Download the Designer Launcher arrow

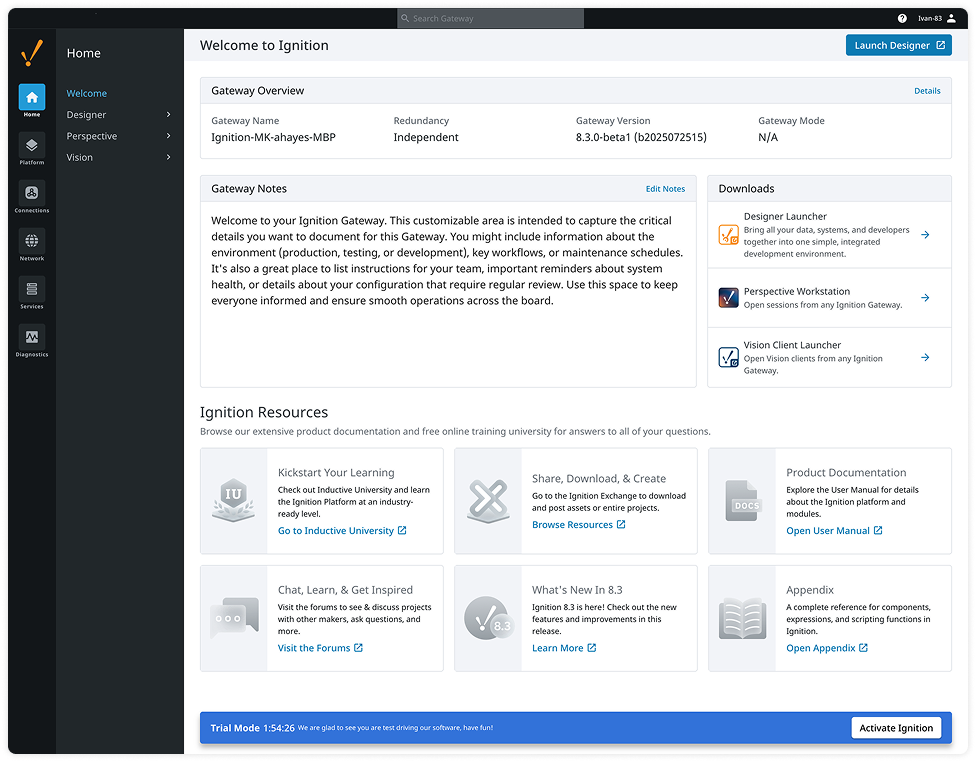925,235
